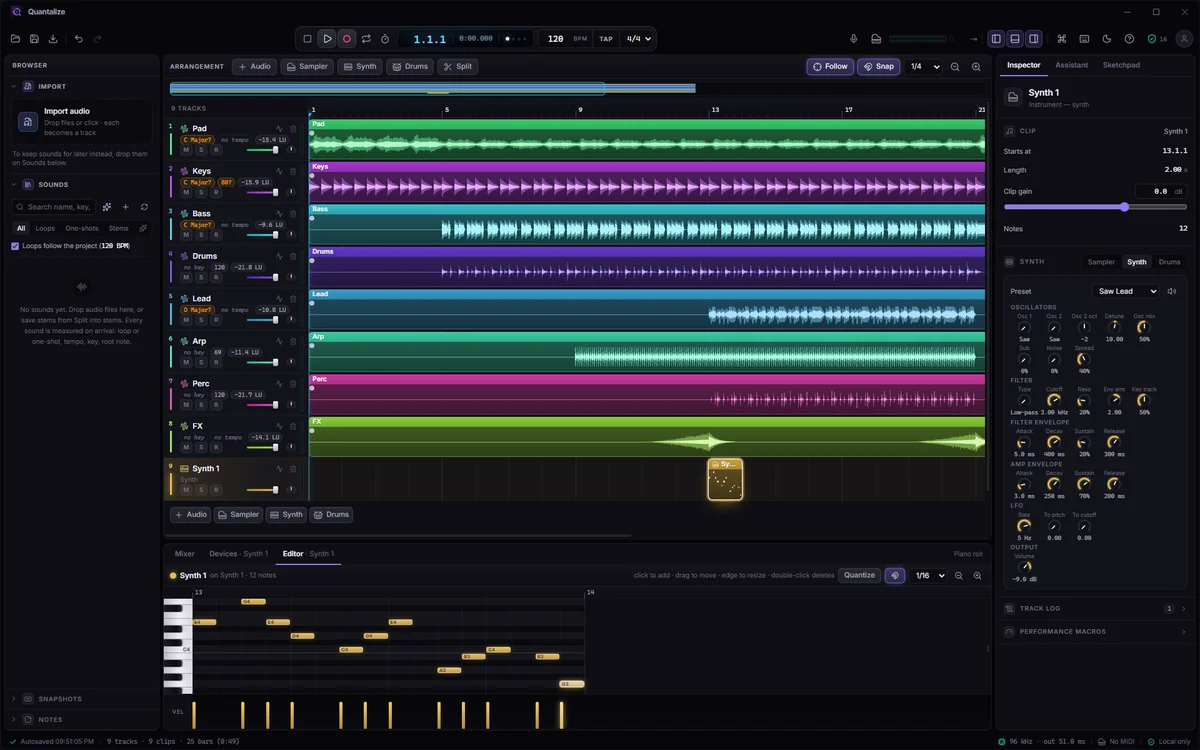
Task: Add a Sampler track from arrangement toolbar
Action: (x=307, y=67)
